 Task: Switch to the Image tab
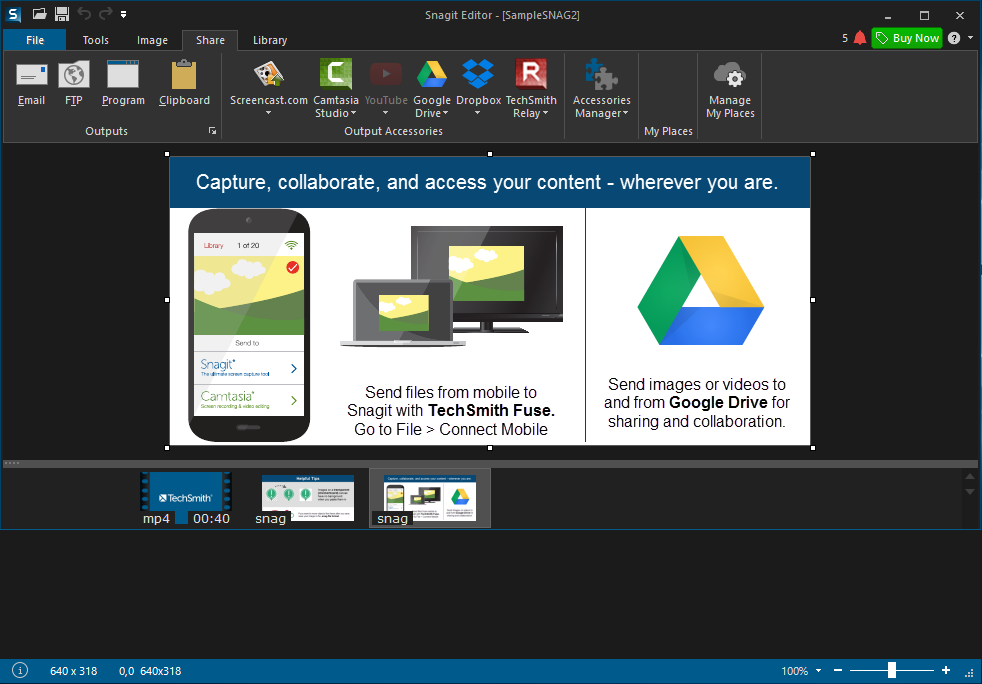pyautogui.click(x=152, y=40)
